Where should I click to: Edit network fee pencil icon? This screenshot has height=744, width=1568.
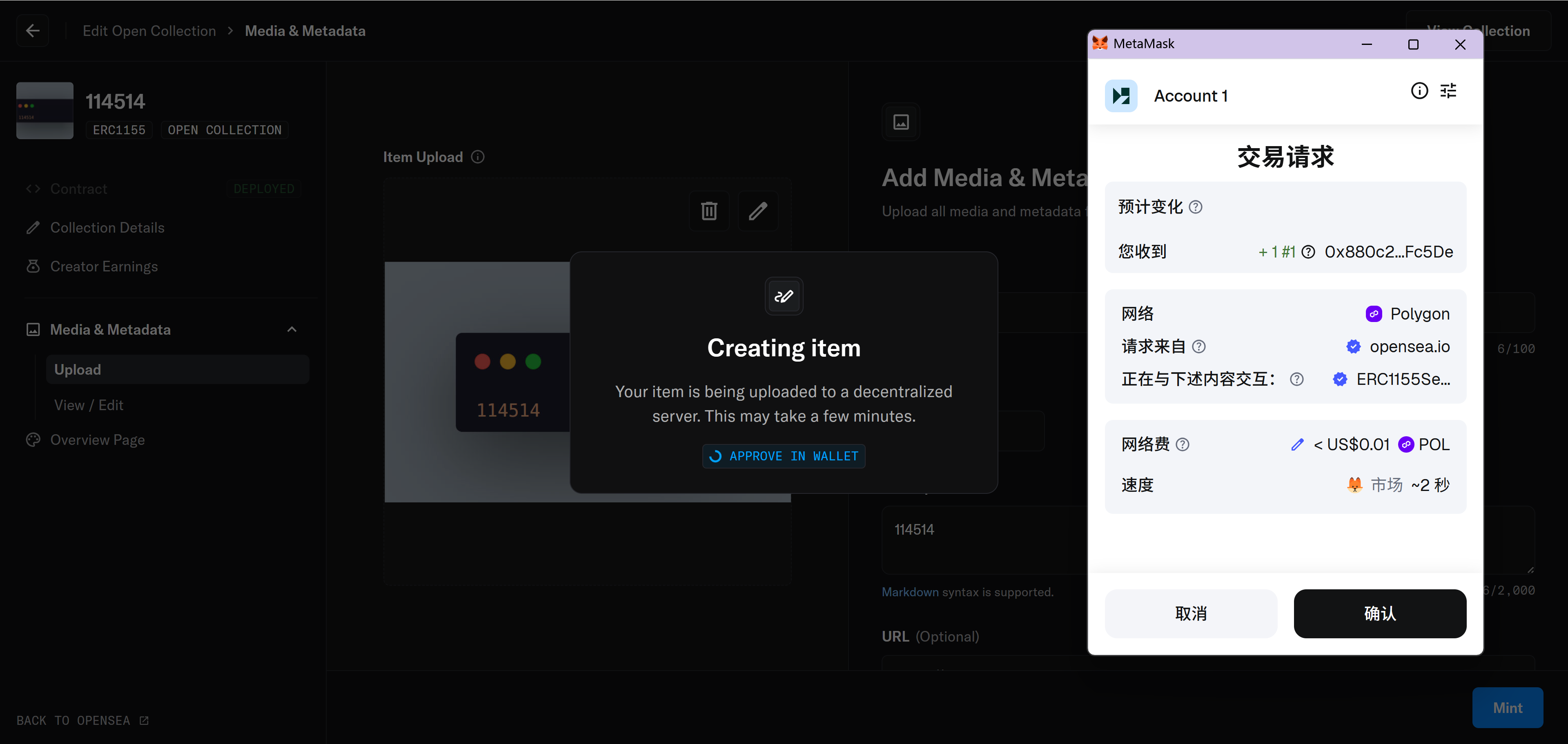coord(1296,445)
